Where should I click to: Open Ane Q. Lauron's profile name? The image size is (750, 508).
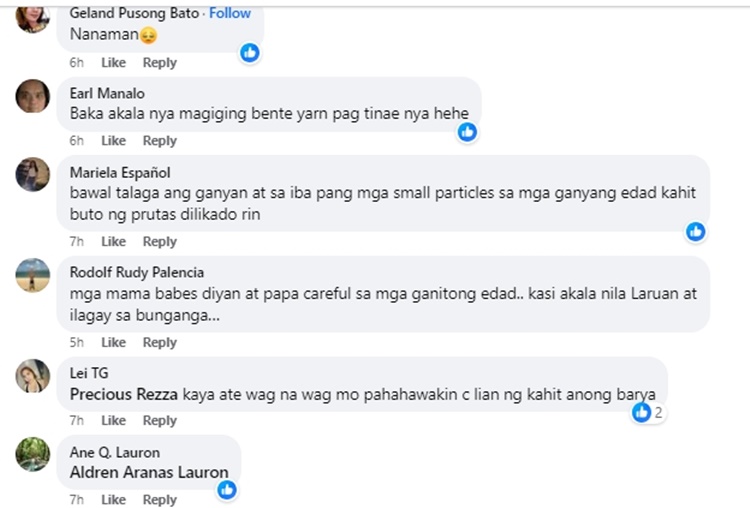tap(114, 452)
